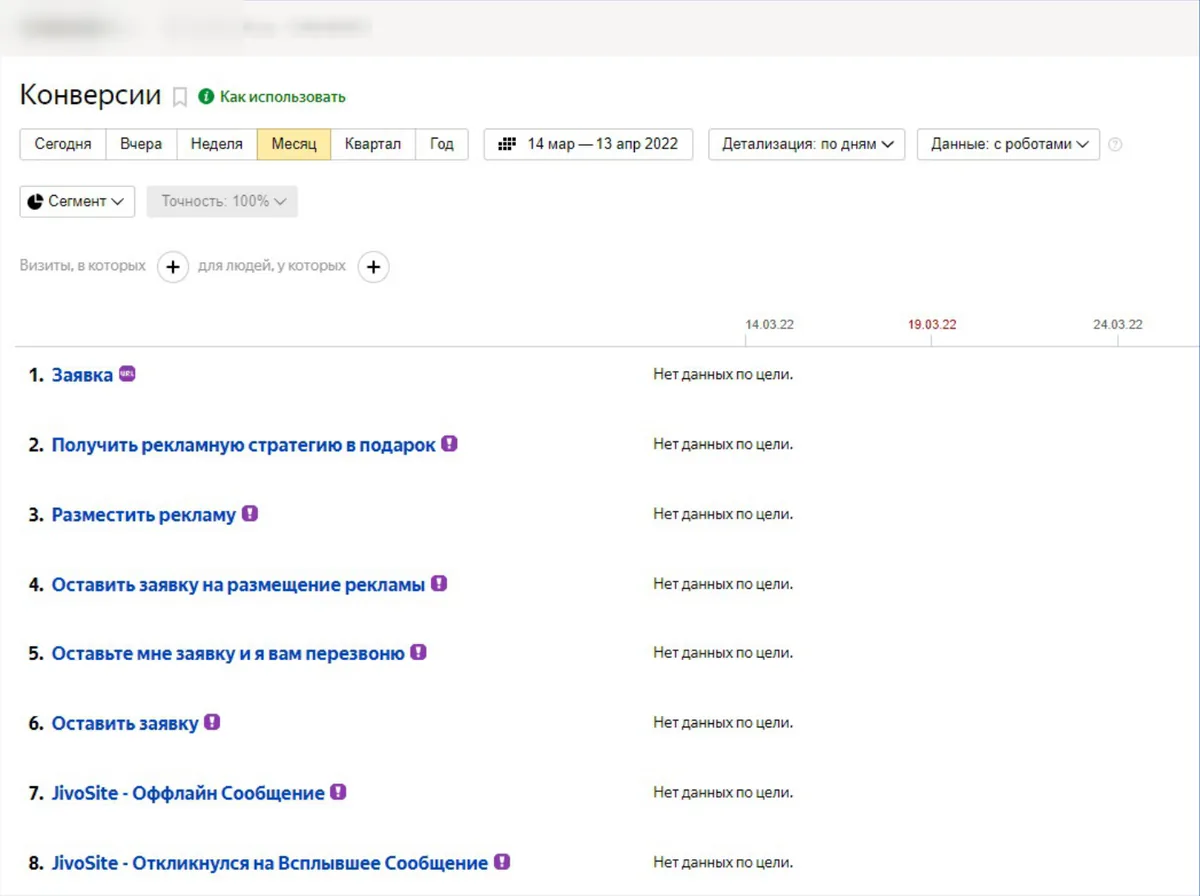The image size is (1200, 896).
Task: Open the Как использовать help link
Action: pyautogui.click(x=283, y=97)
